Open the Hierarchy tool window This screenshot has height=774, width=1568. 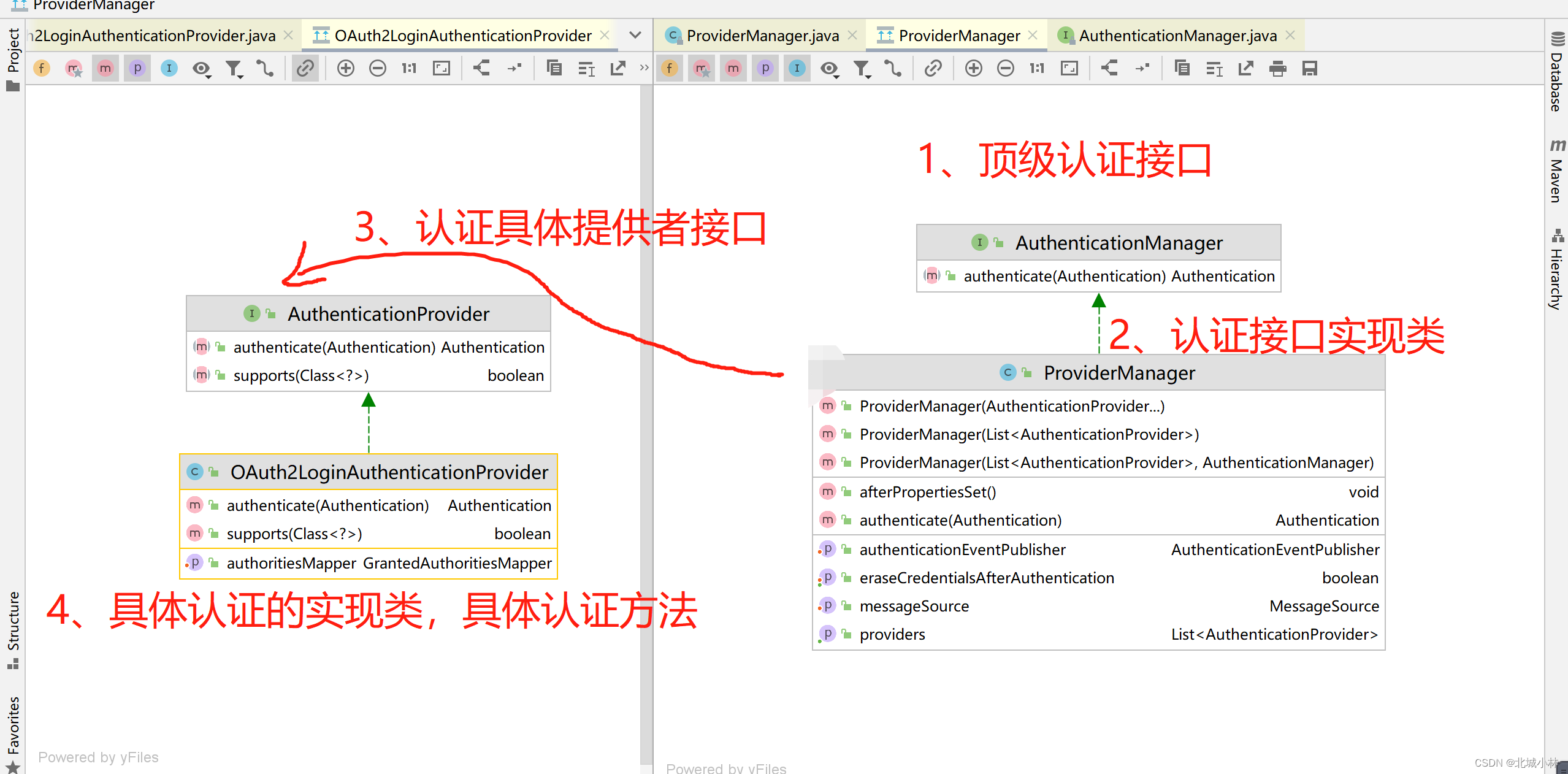[x=1556, y=269]
